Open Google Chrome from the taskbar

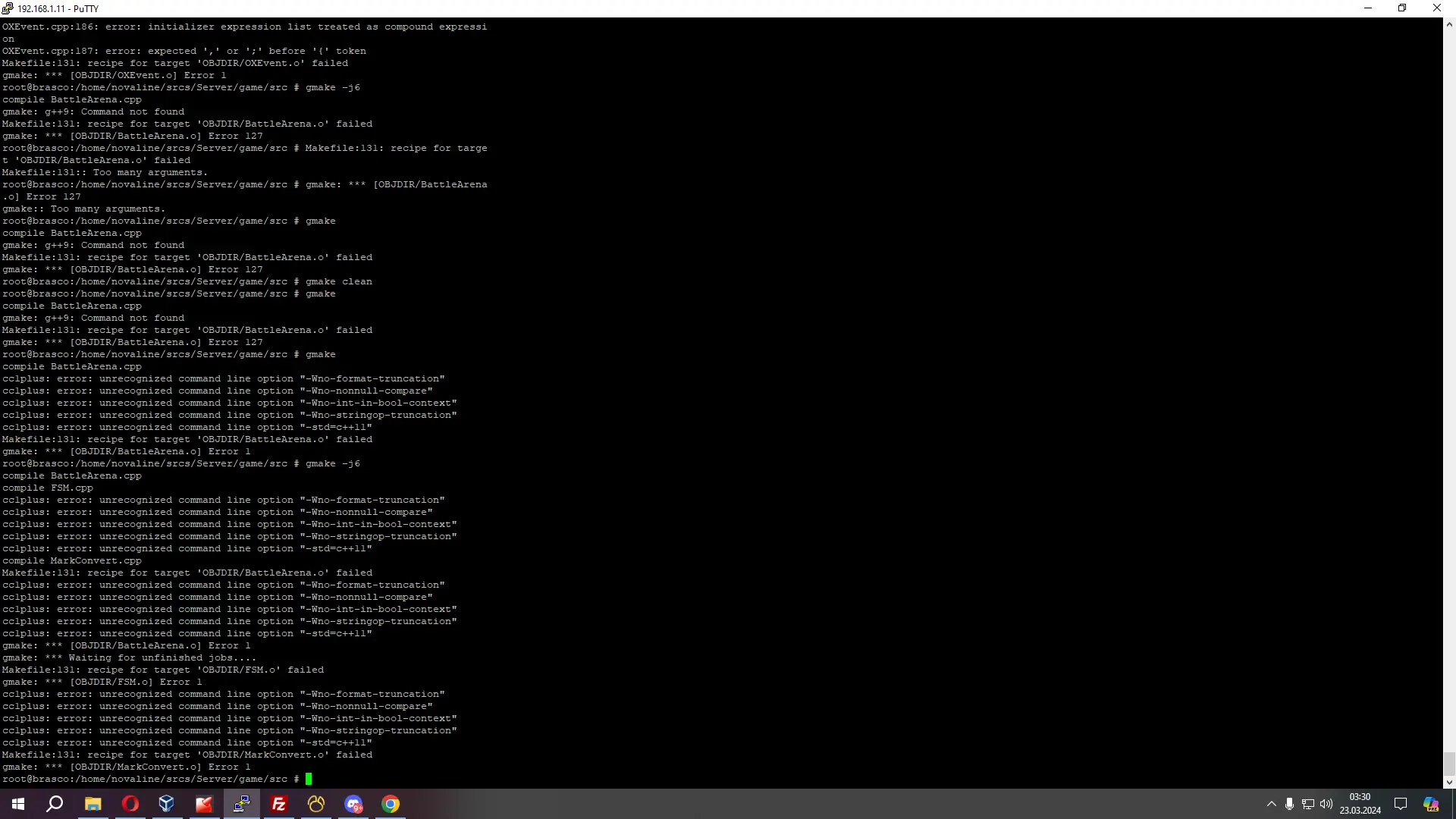tap(391, 804)
